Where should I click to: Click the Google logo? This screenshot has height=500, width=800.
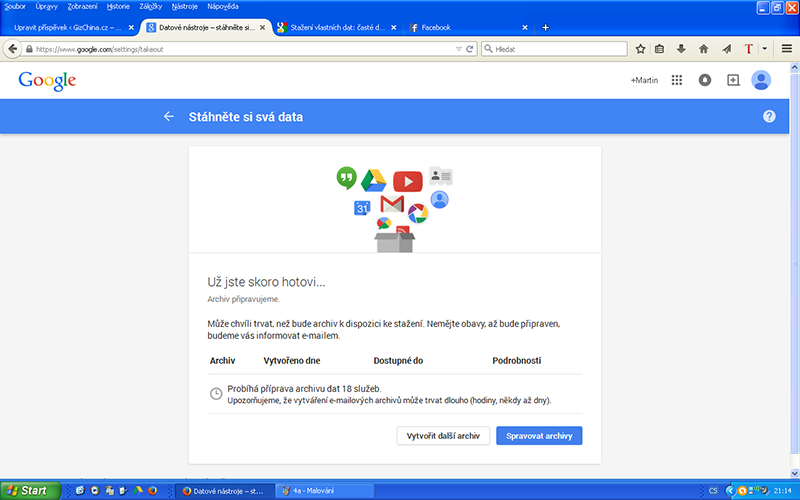[47, 81]
